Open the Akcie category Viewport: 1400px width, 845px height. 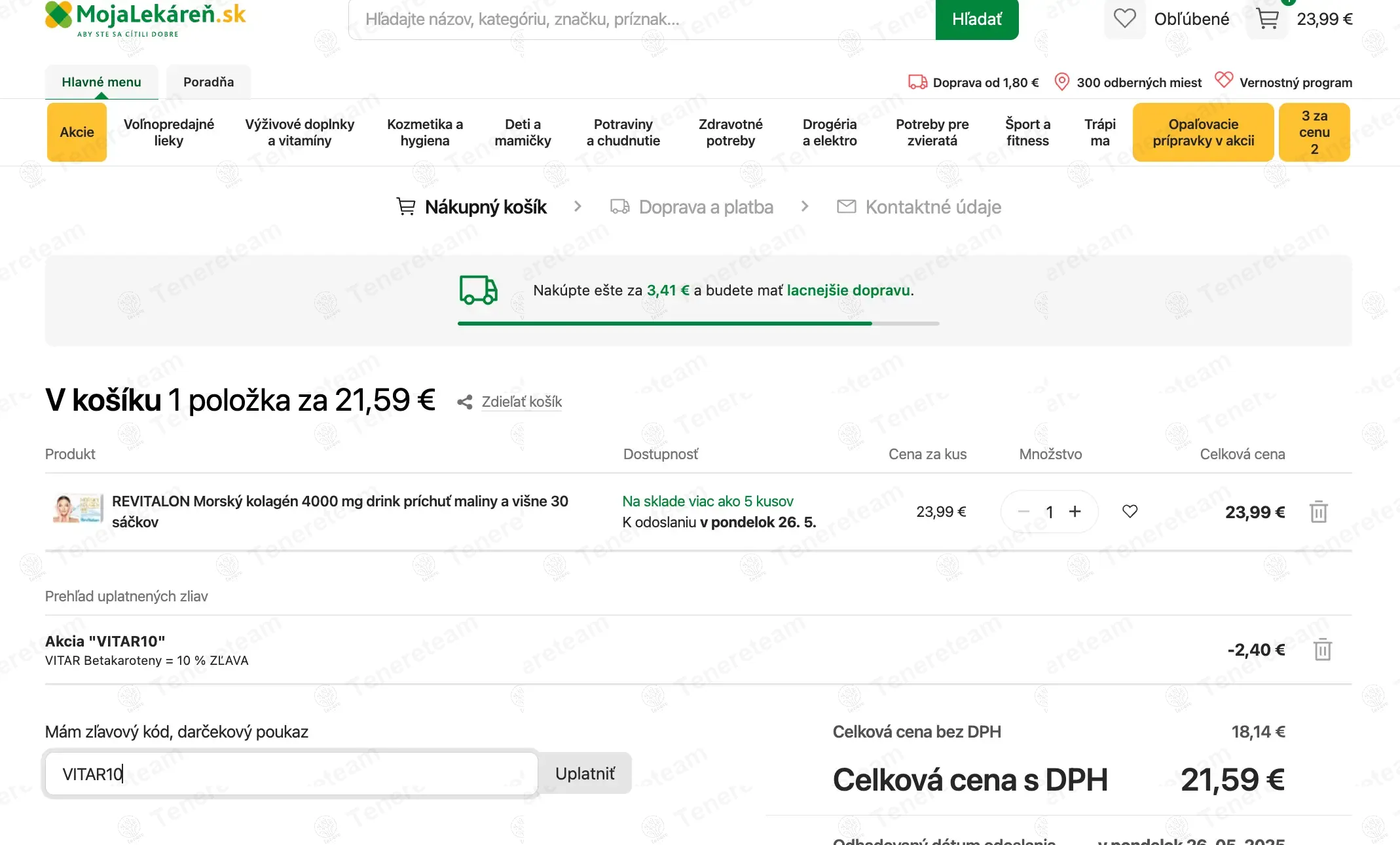(x=77, y=132)
